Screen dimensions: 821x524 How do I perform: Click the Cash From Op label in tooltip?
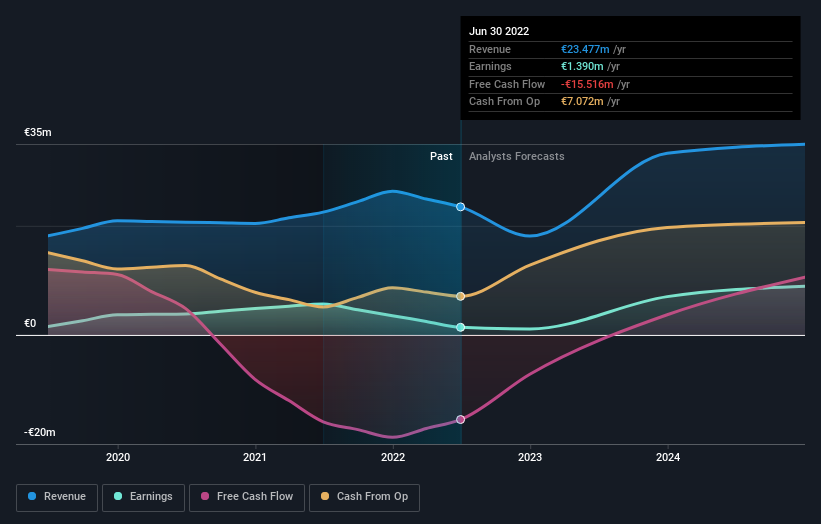tap(504, 102)
